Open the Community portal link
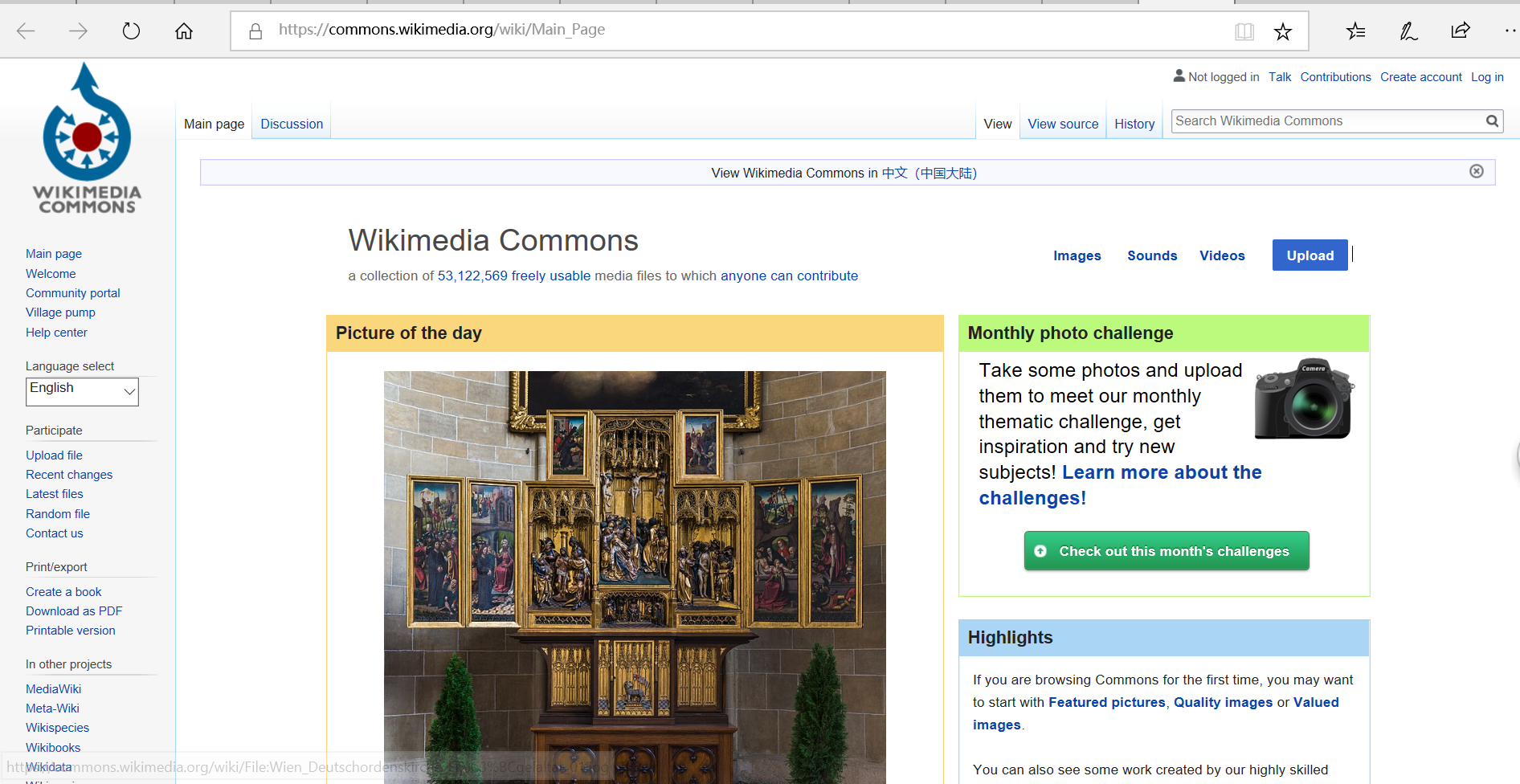 (x=73, y=293)
